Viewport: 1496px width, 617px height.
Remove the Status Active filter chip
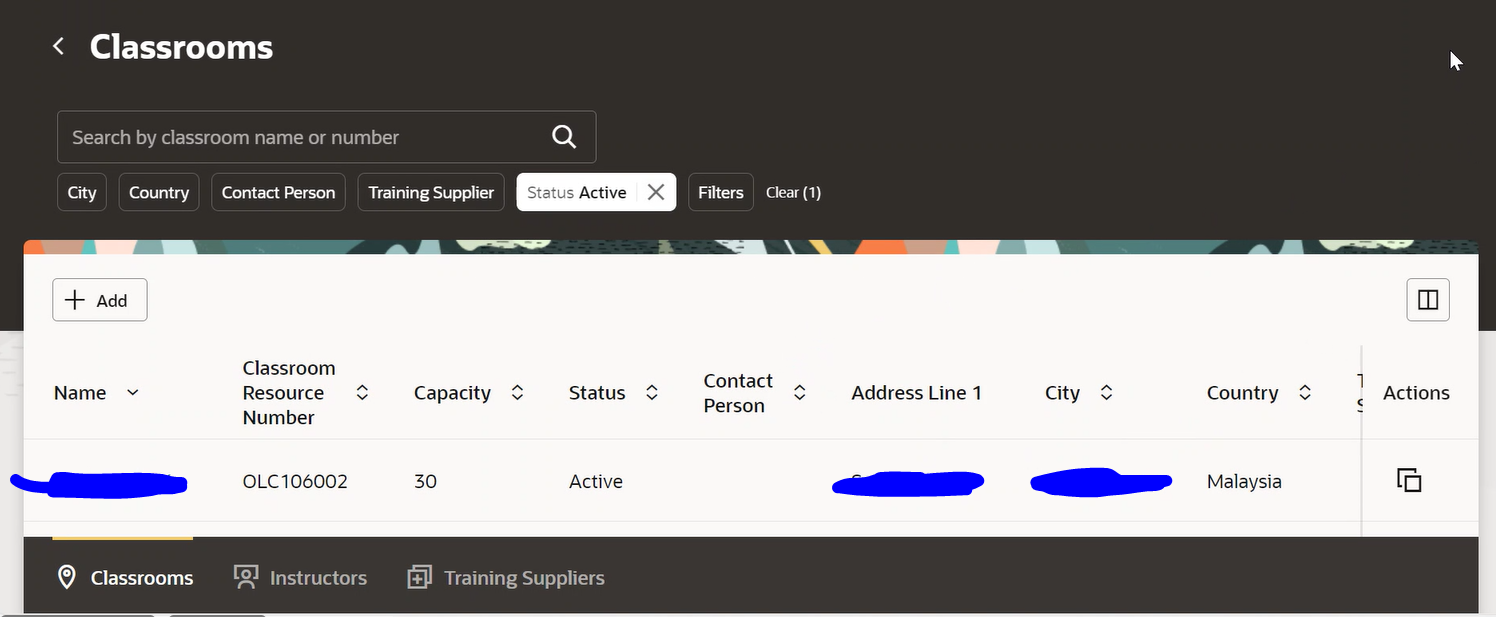point(657,191)
